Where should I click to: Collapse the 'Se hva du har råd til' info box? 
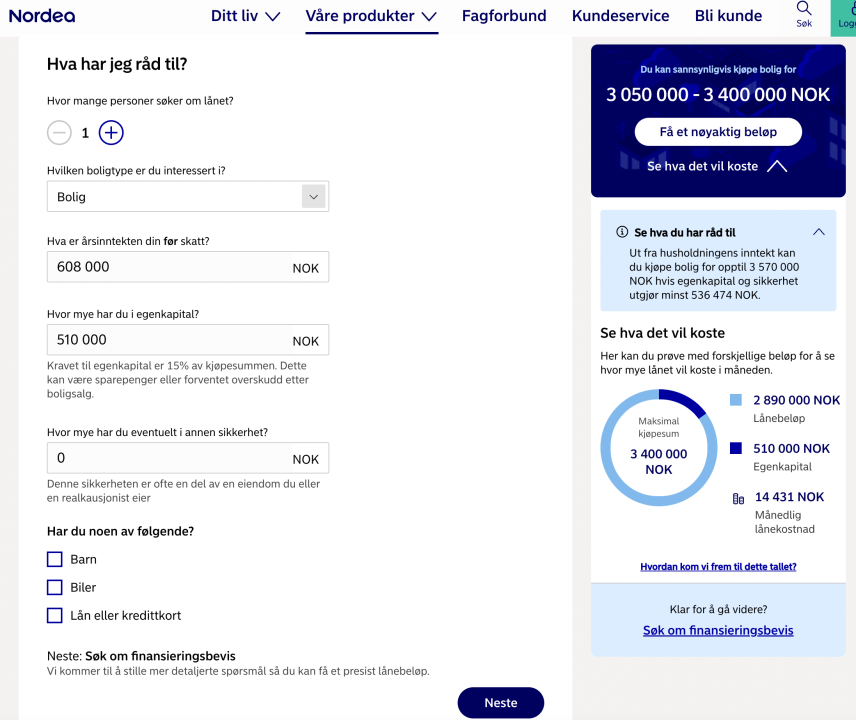click(819, 232)
